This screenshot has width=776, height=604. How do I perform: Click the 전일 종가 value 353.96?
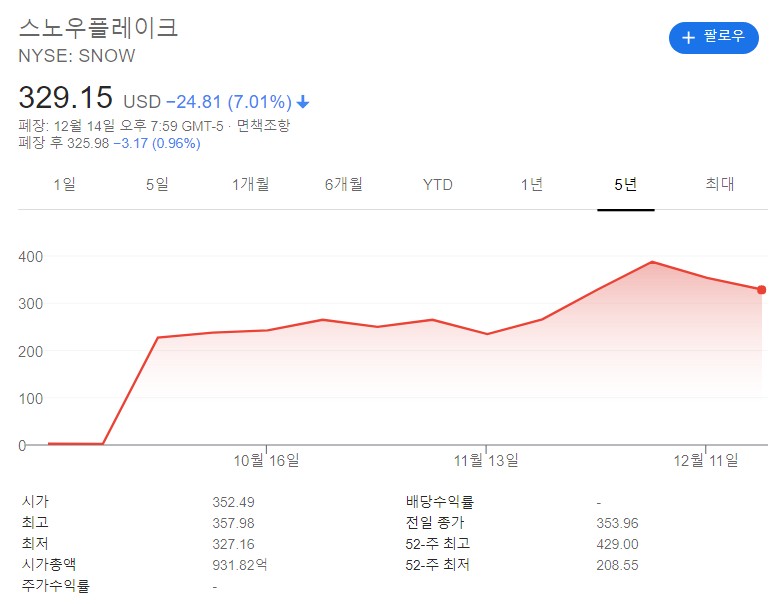tap(618, 523)
